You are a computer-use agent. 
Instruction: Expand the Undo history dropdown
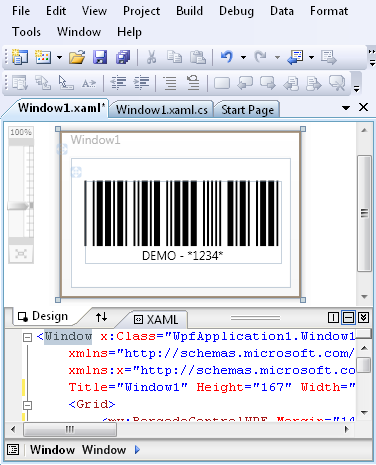243,57
